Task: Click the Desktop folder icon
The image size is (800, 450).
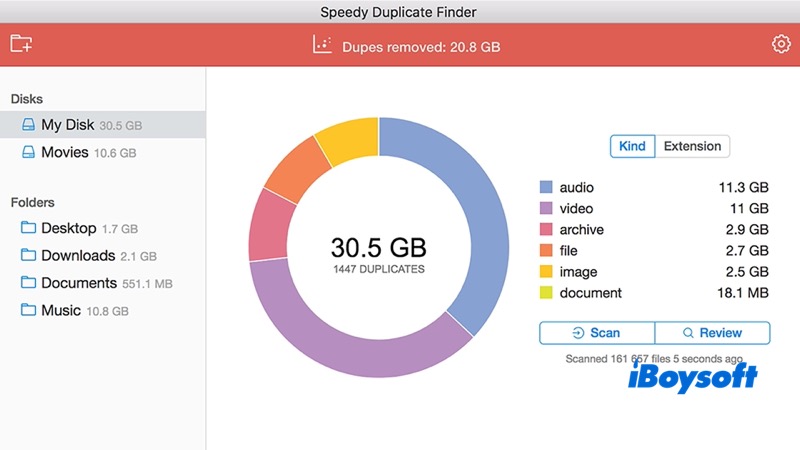Action: click(x=28, y=228)
